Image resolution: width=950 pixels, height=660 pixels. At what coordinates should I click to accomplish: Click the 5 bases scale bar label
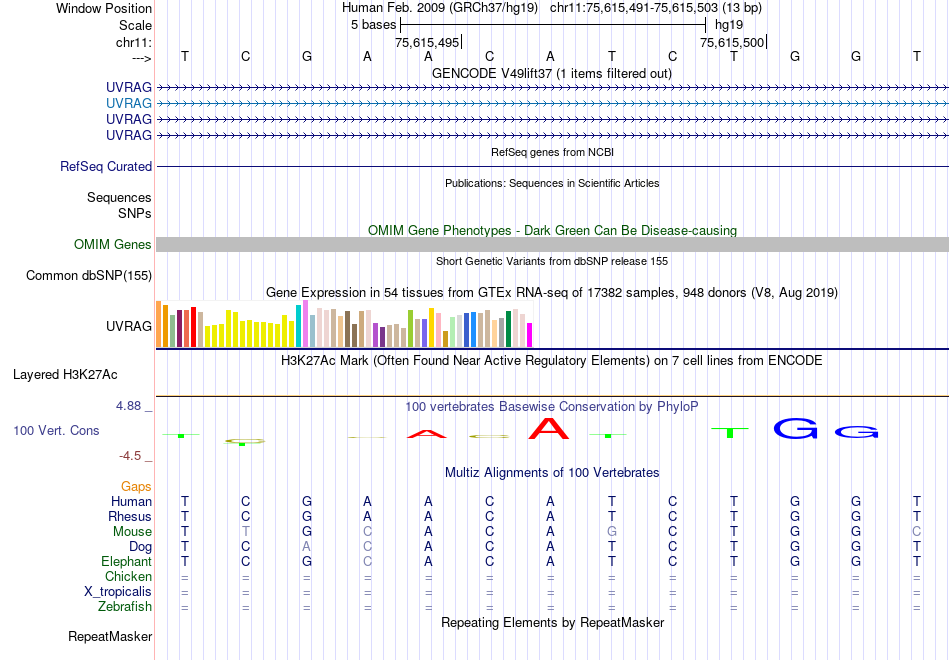(373, 25)
